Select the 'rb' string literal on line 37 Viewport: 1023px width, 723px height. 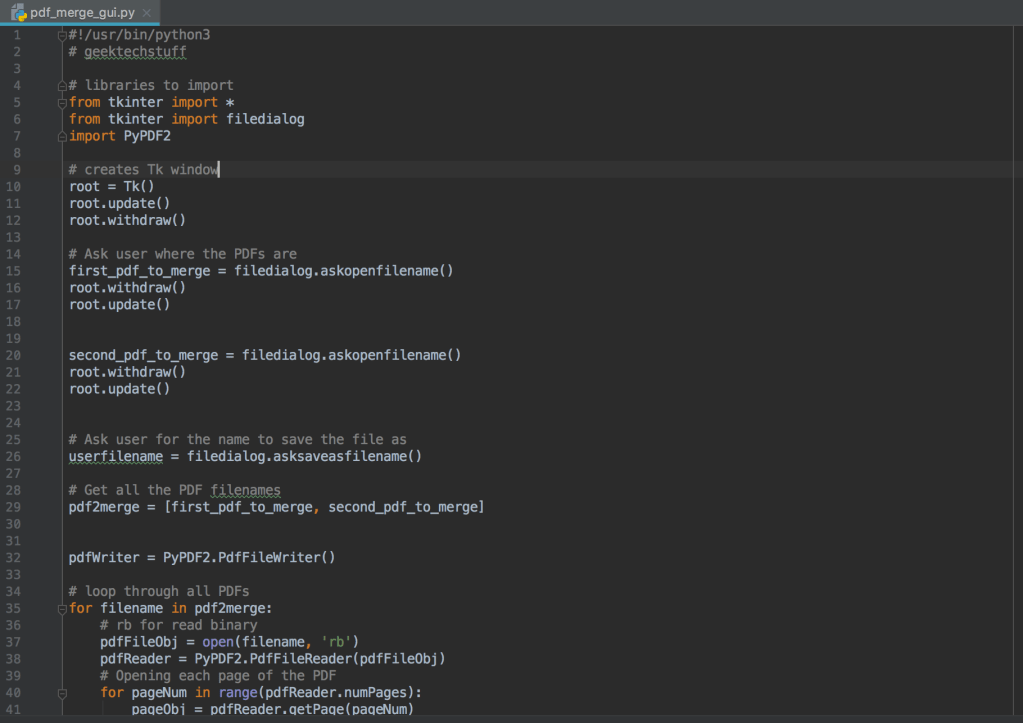[339, 641]
